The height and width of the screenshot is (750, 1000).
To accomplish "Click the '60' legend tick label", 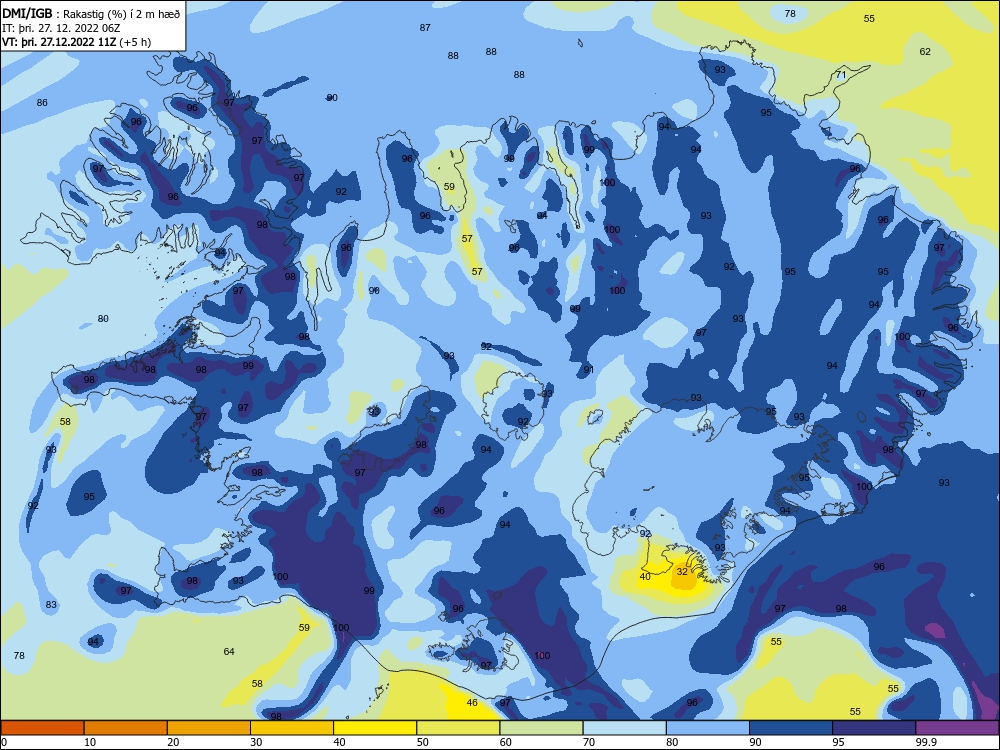I will pos(506,742).
